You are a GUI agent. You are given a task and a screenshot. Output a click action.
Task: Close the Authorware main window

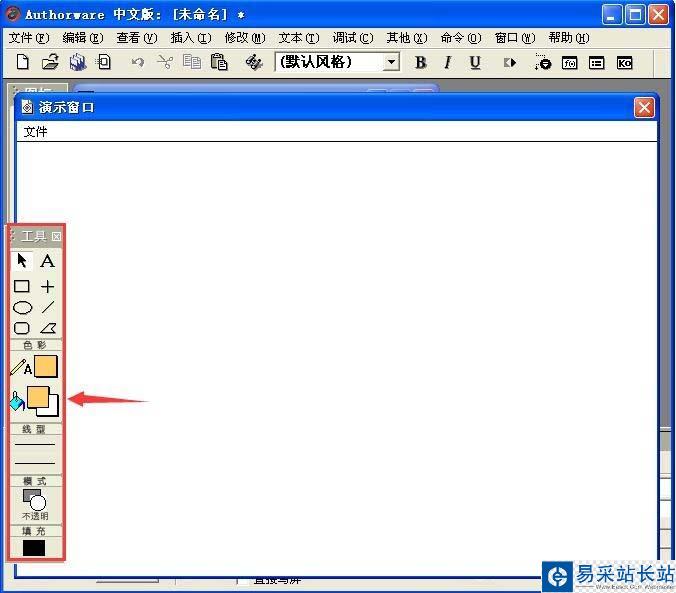[x=658, y=15]
